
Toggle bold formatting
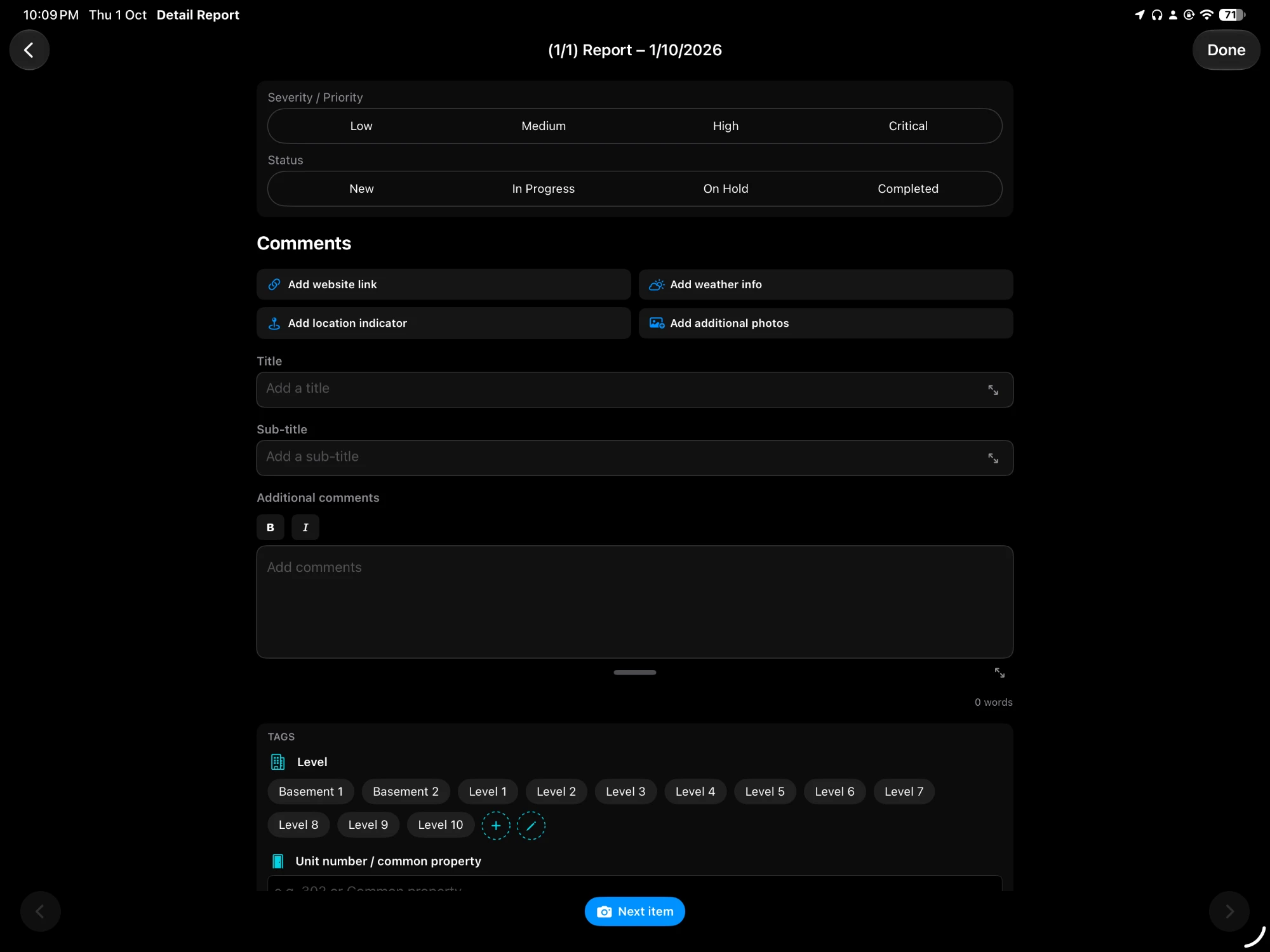(x=271, y=527)
